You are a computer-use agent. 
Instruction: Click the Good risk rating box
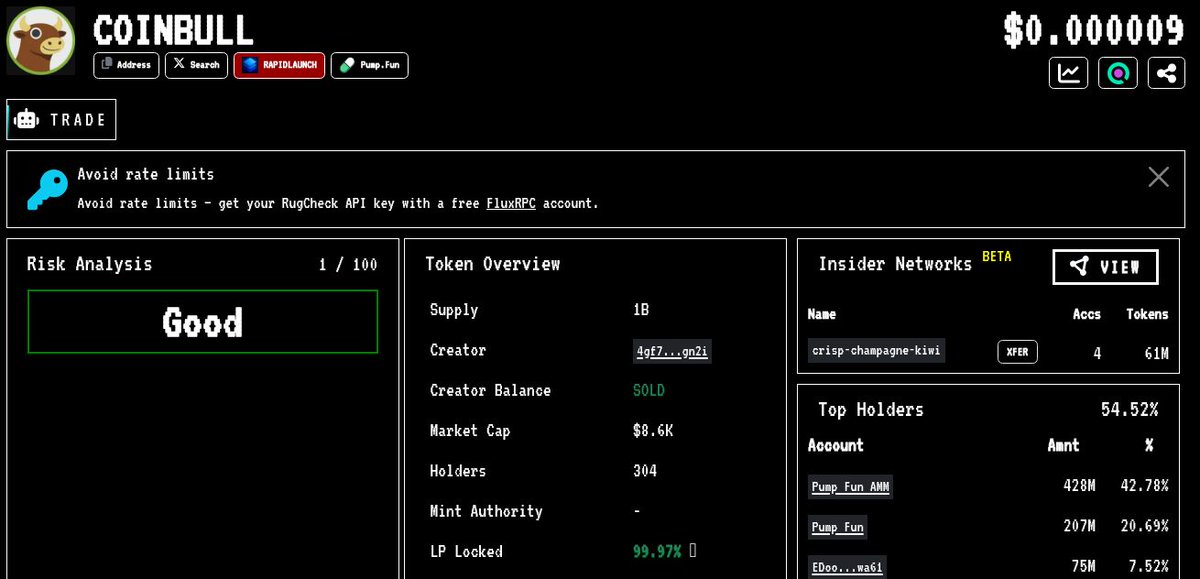(202, 322)
